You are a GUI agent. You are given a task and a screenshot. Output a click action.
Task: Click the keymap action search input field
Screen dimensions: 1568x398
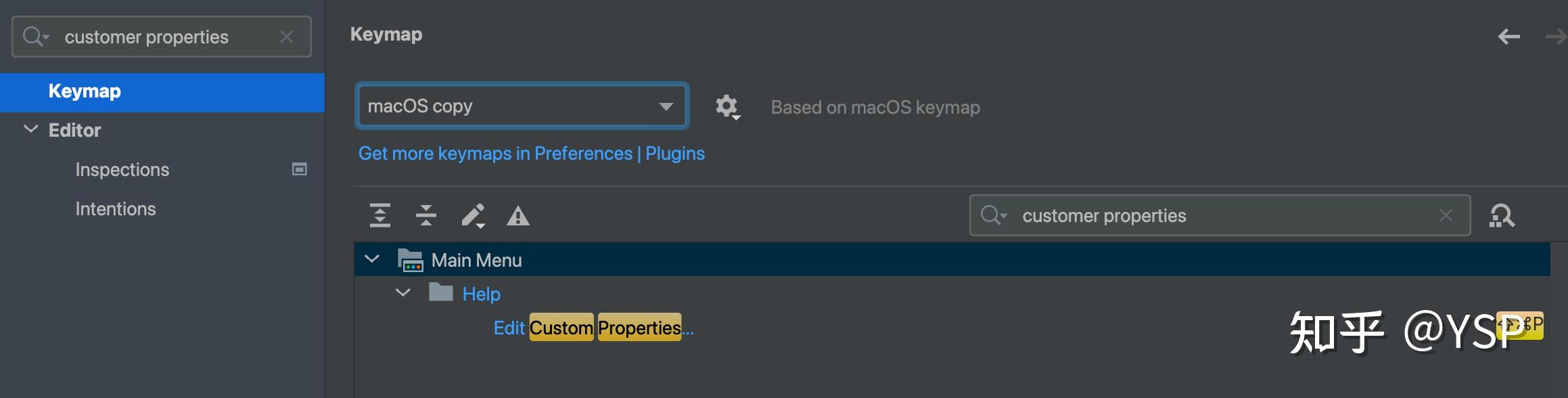pos(1218,215)
